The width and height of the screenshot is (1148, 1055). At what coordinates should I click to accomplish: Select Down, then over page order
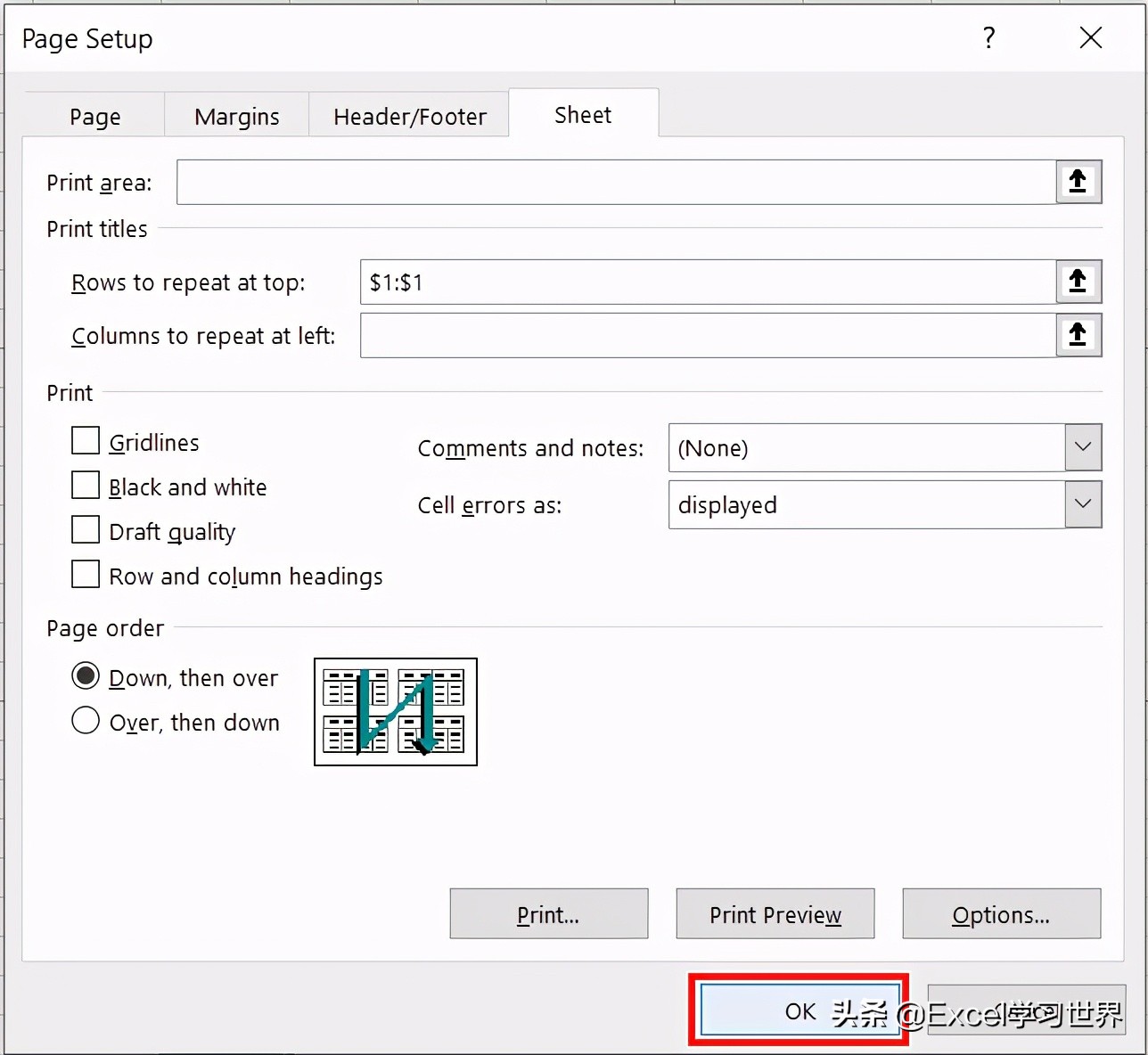86,676
